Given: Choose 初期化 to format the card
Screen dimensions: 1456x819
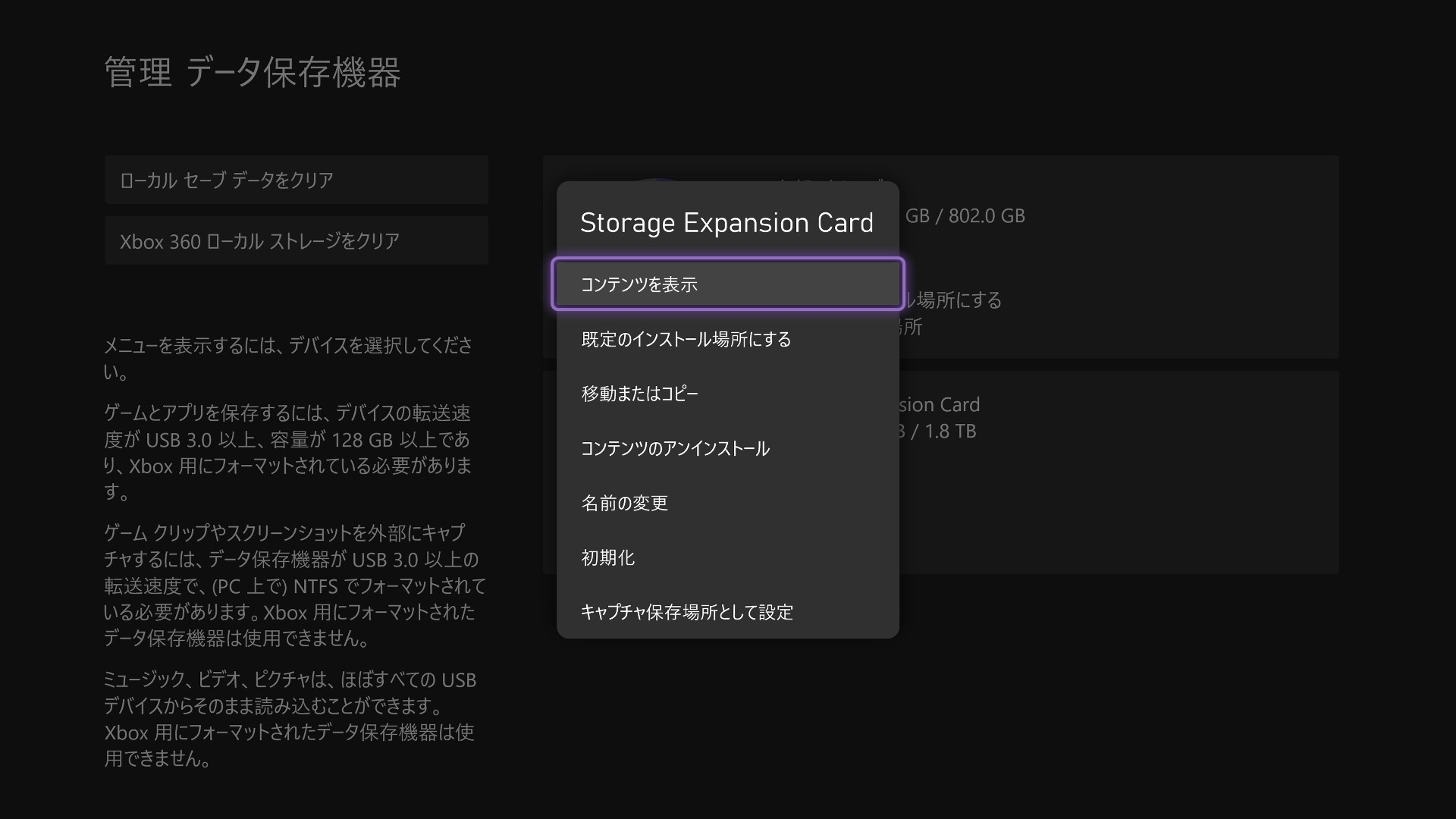Looking at the screenshot, I should [728, 557].
